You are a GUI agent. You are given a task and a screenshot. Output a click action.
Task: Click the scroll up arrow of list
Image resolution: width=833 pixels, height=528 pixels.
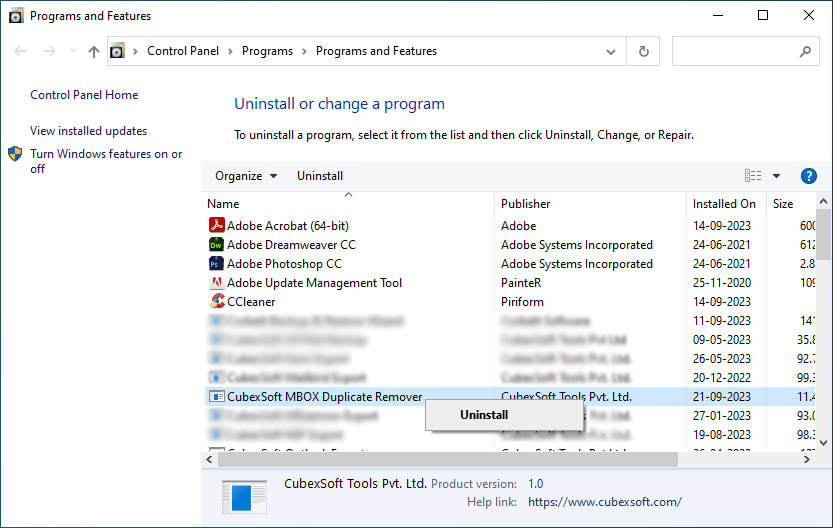tap(823, 201)
